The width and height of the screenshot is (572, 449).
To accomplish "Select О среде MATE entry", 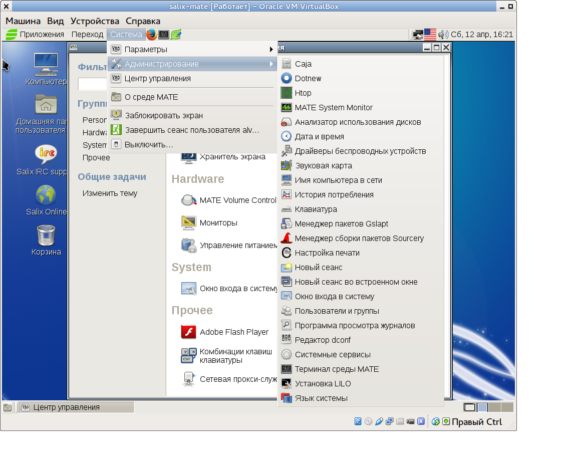I will 193,97.
